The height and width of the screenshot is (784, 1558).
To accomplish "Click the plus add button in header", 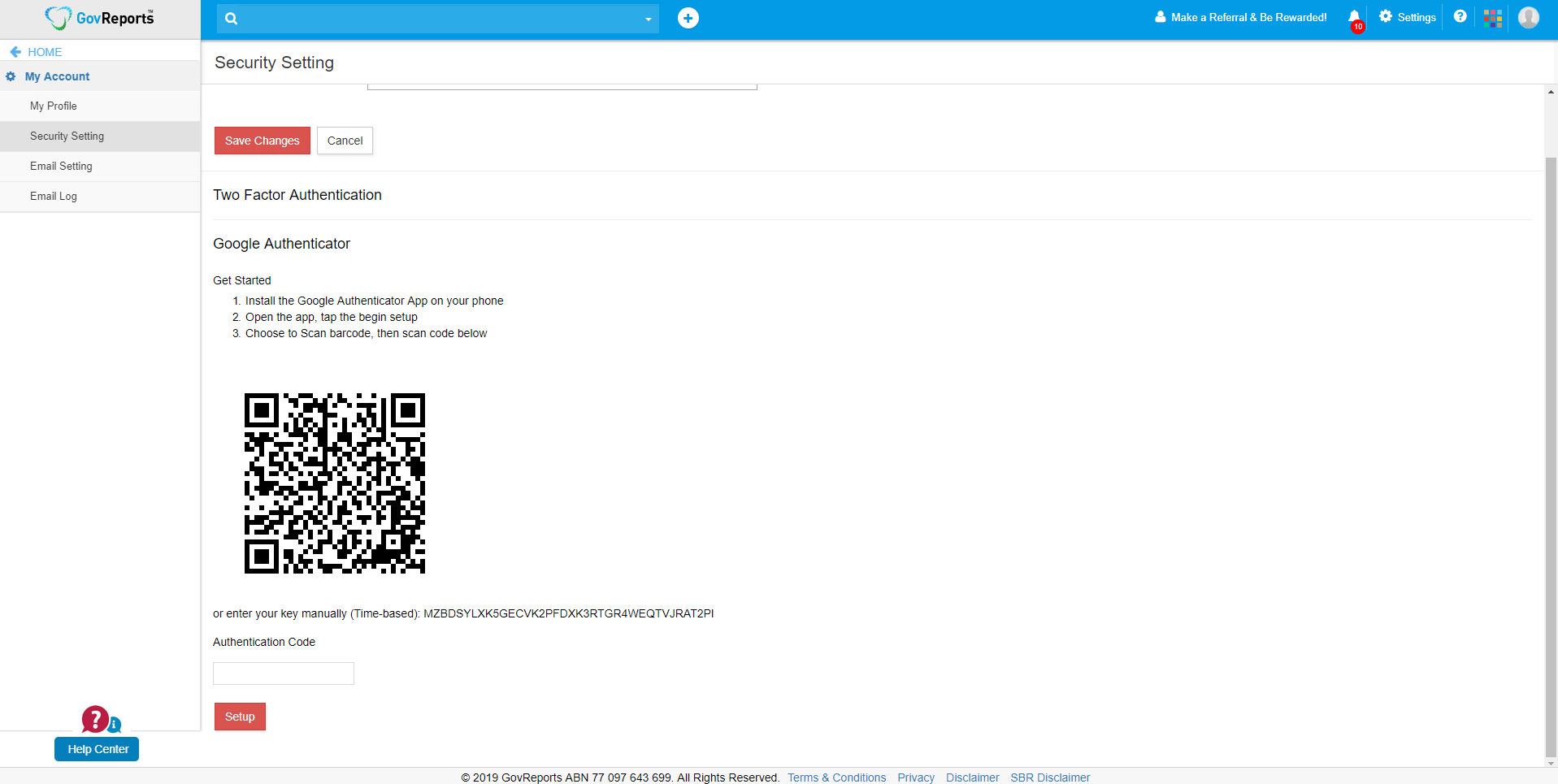I will pyautogui.click(x=688, y=18).
